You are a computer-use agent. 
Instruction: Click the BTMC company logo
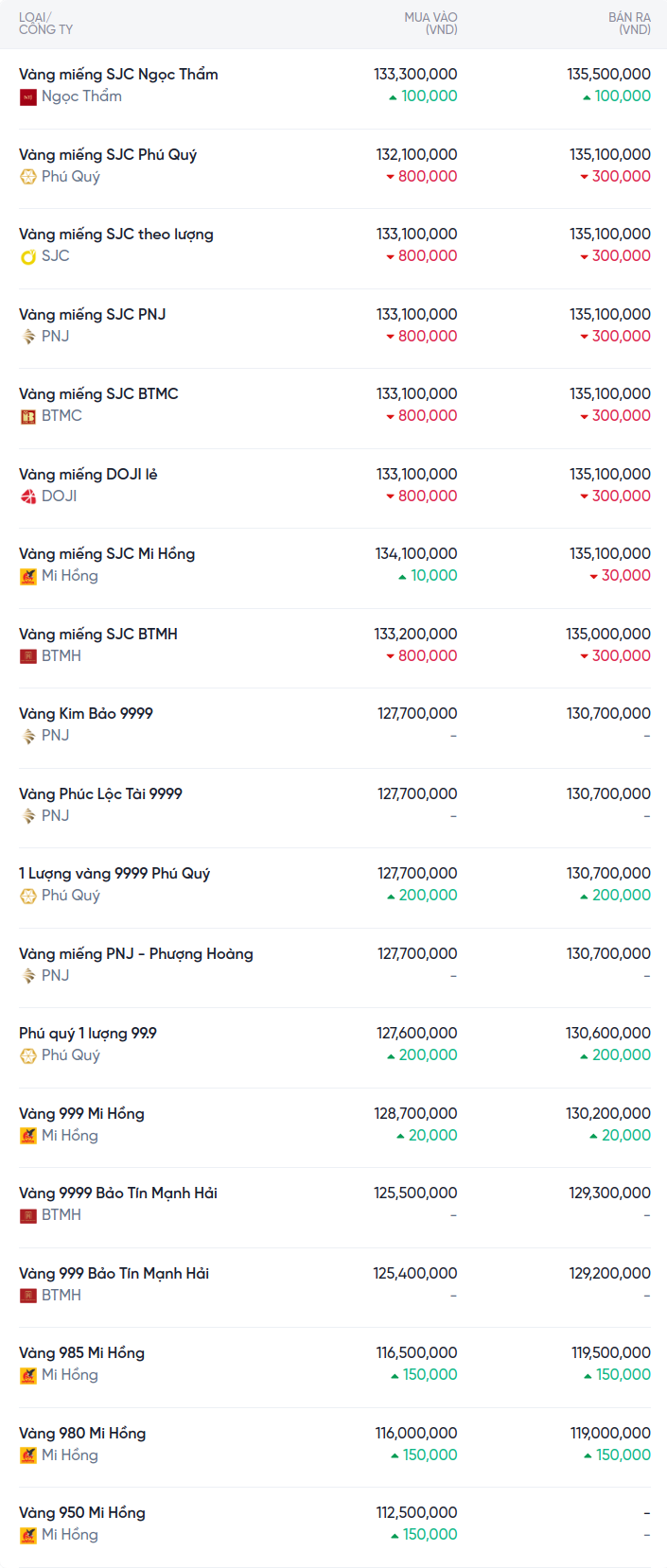click(28, 416)
